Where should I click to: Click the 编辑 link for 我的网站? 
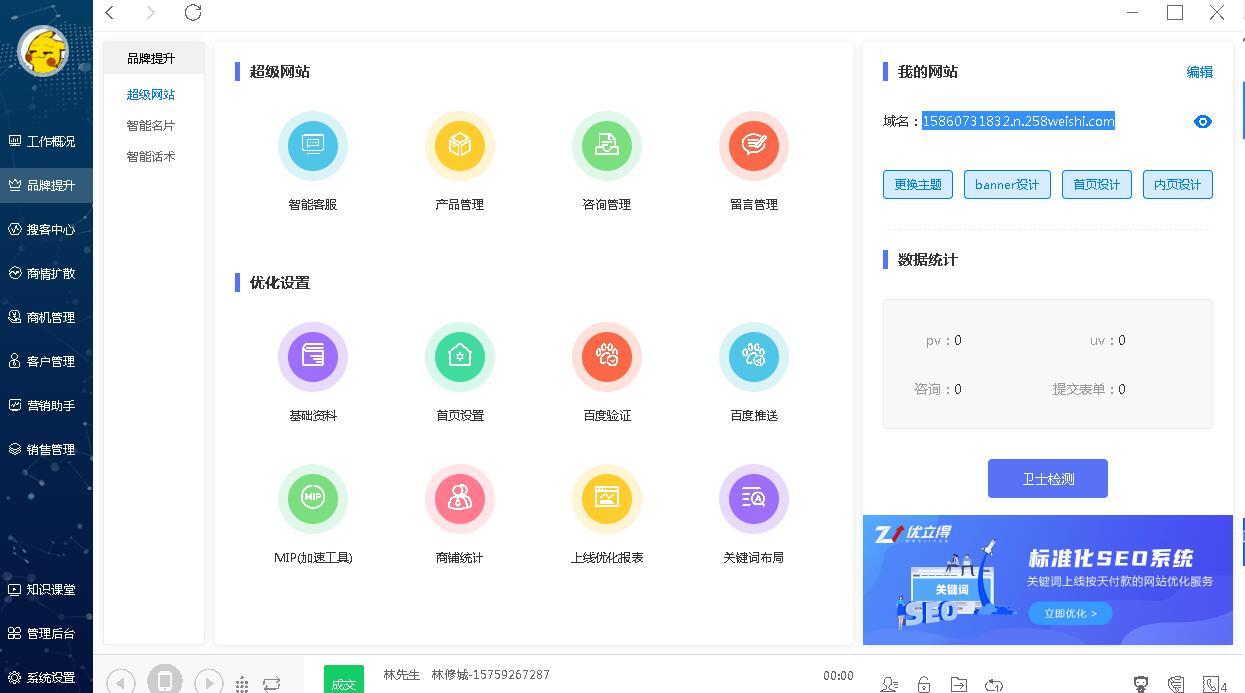(x=1200, y=72)
